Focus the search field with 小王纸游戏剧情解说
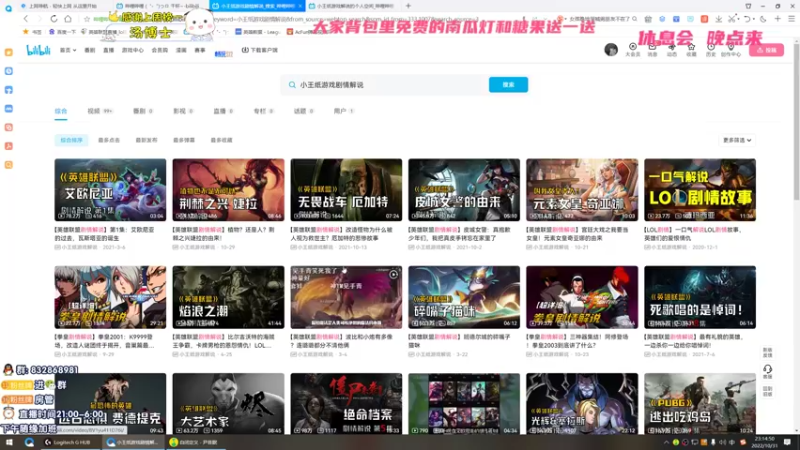 click(x=385, y=85)
